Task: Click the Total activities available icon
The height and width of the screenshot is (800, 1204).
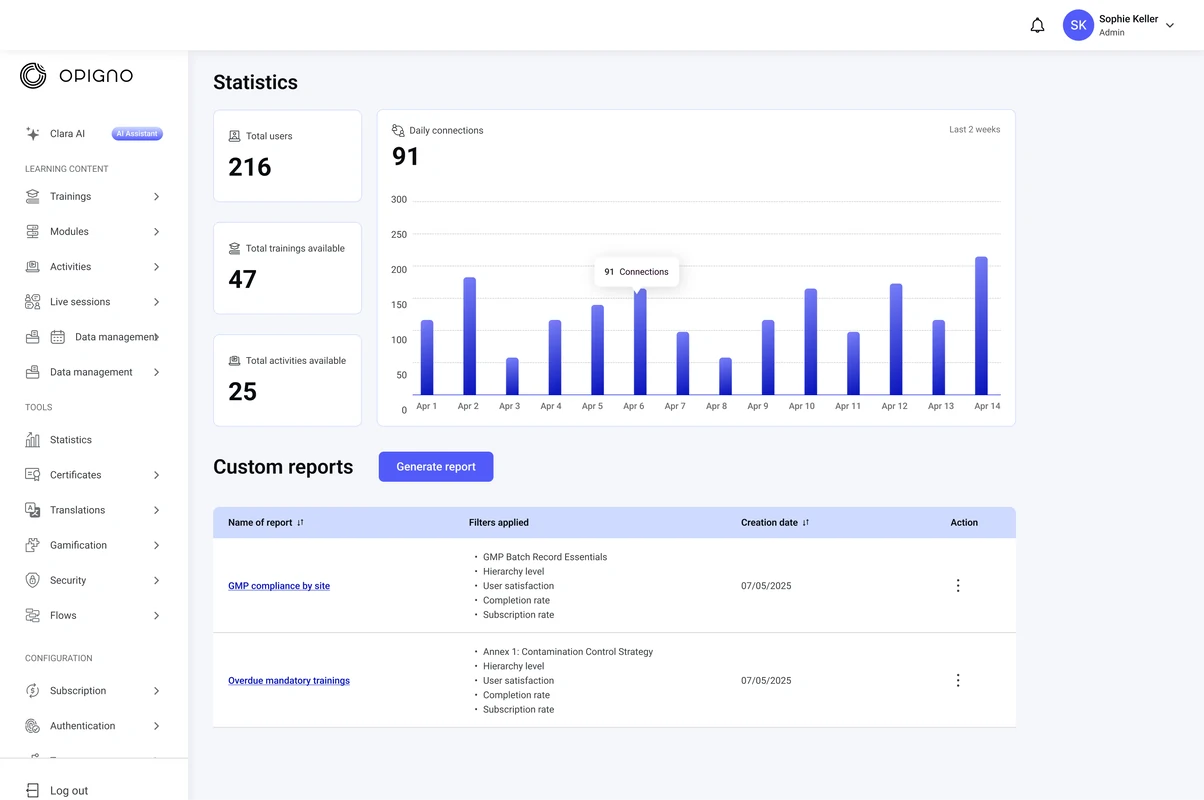Action: click(235, 360)
